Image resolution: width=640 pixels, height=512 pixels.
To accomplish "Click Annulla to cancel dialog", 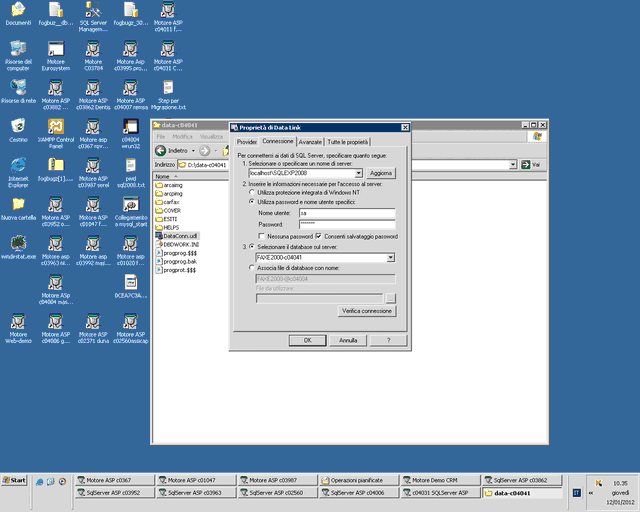I will (348, 340).
